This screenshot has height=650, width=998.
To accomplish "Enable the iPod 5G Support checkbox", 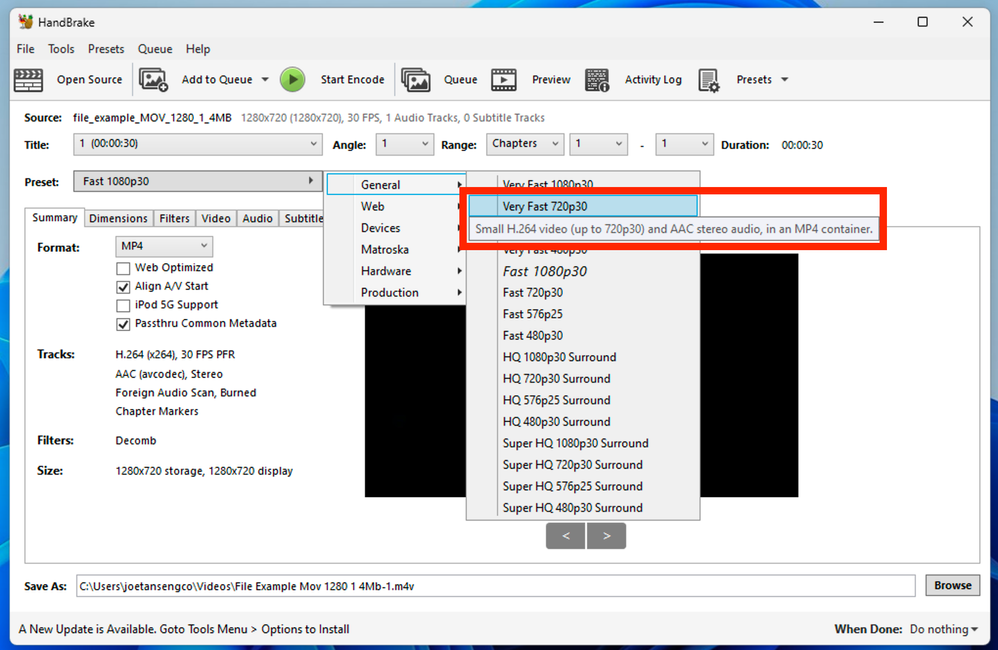I will [x=123, y=305].
